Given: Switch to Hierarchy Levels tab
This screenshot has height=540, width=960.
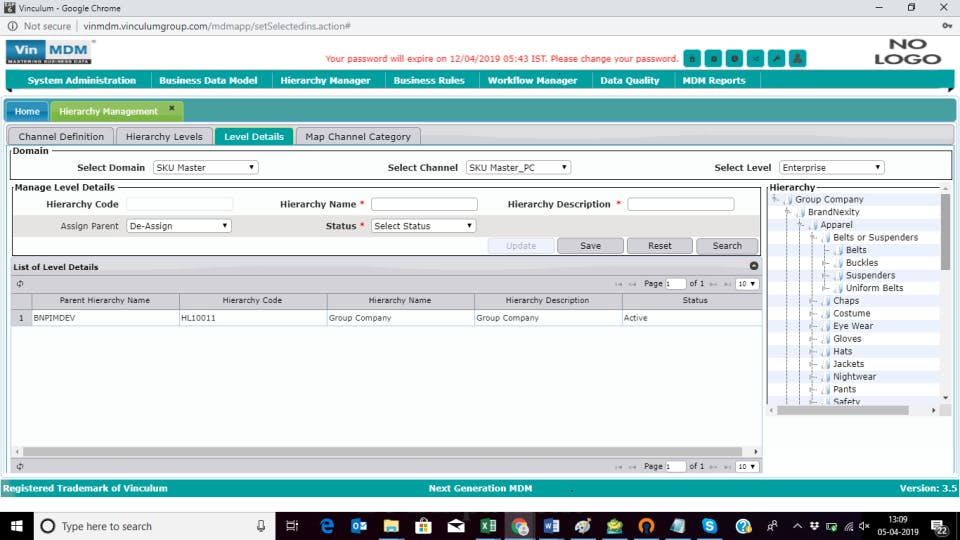Looking at the screenshot, I should click(x=164, y=137).
